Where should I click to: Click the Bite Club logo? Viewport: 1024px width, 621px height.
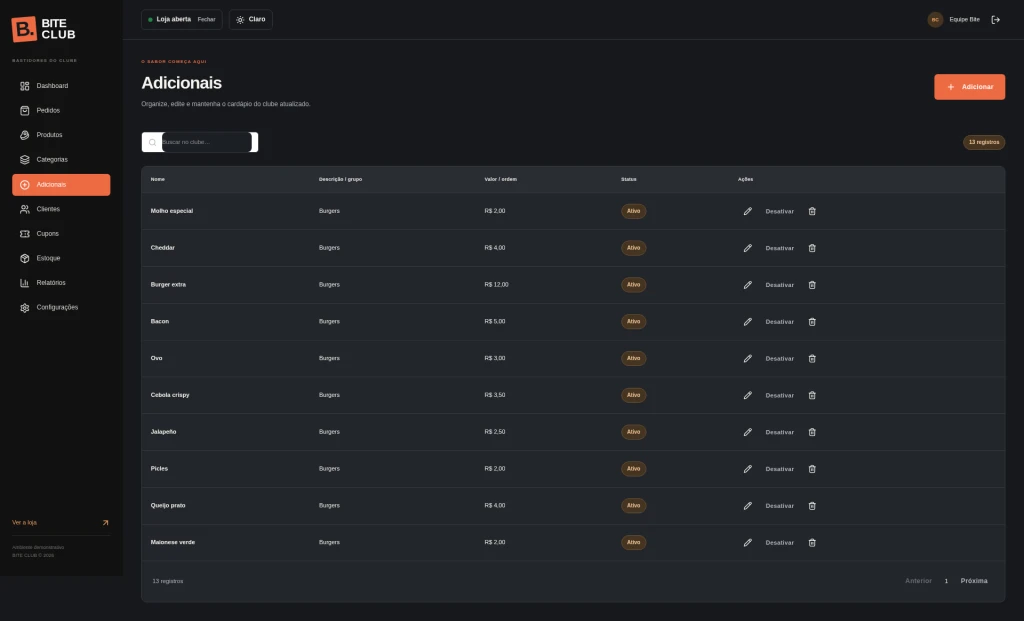43,29
